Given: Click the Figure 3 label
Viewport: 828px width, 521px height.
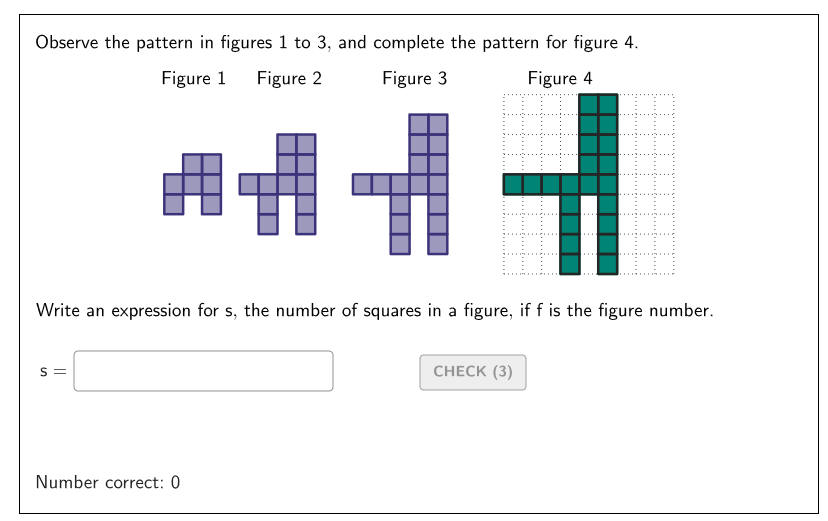Looking at the screenshot, I should (x=415, y=78).
